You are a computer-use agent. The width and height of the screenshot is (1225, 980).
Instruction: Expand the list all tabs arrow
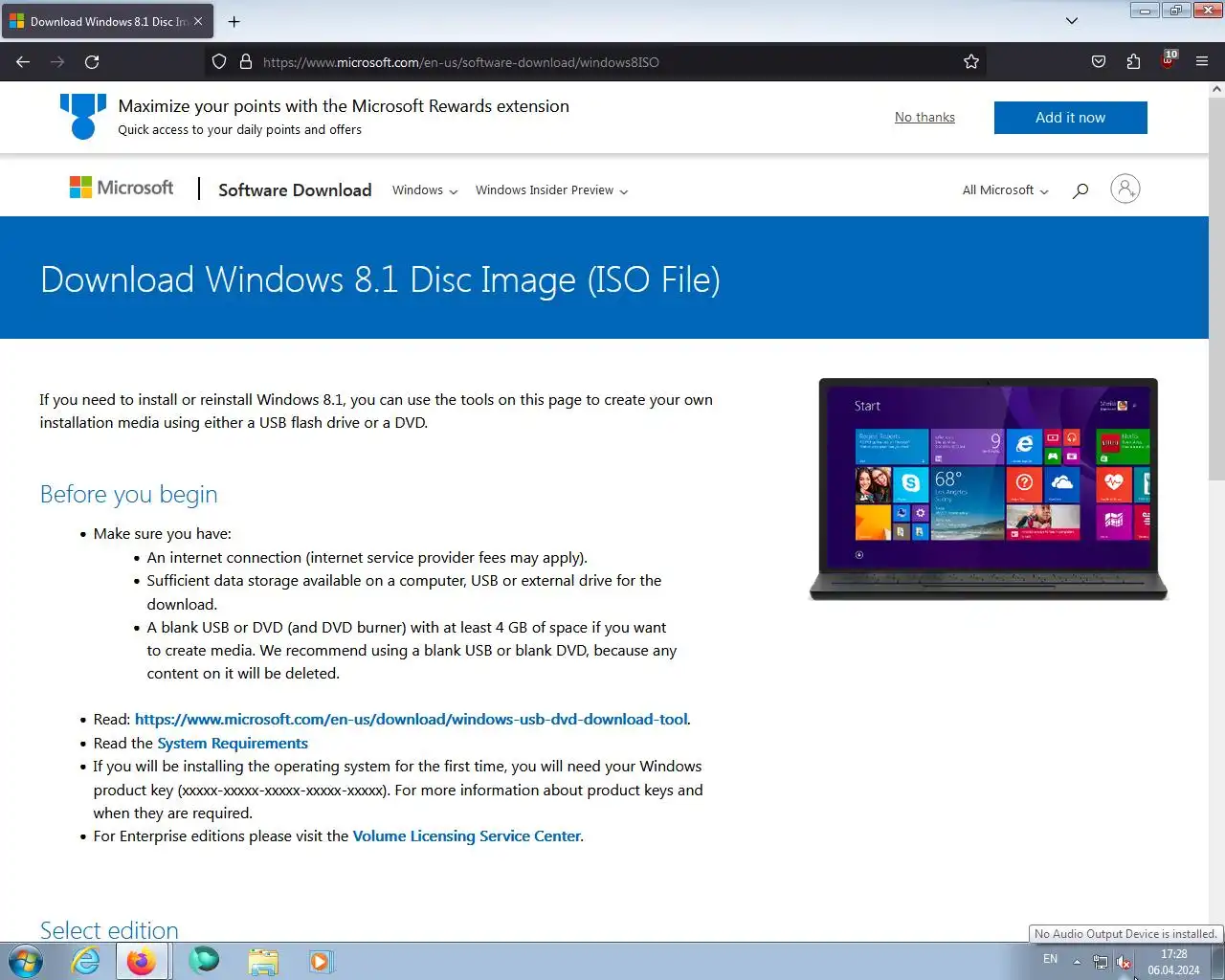1072,21
